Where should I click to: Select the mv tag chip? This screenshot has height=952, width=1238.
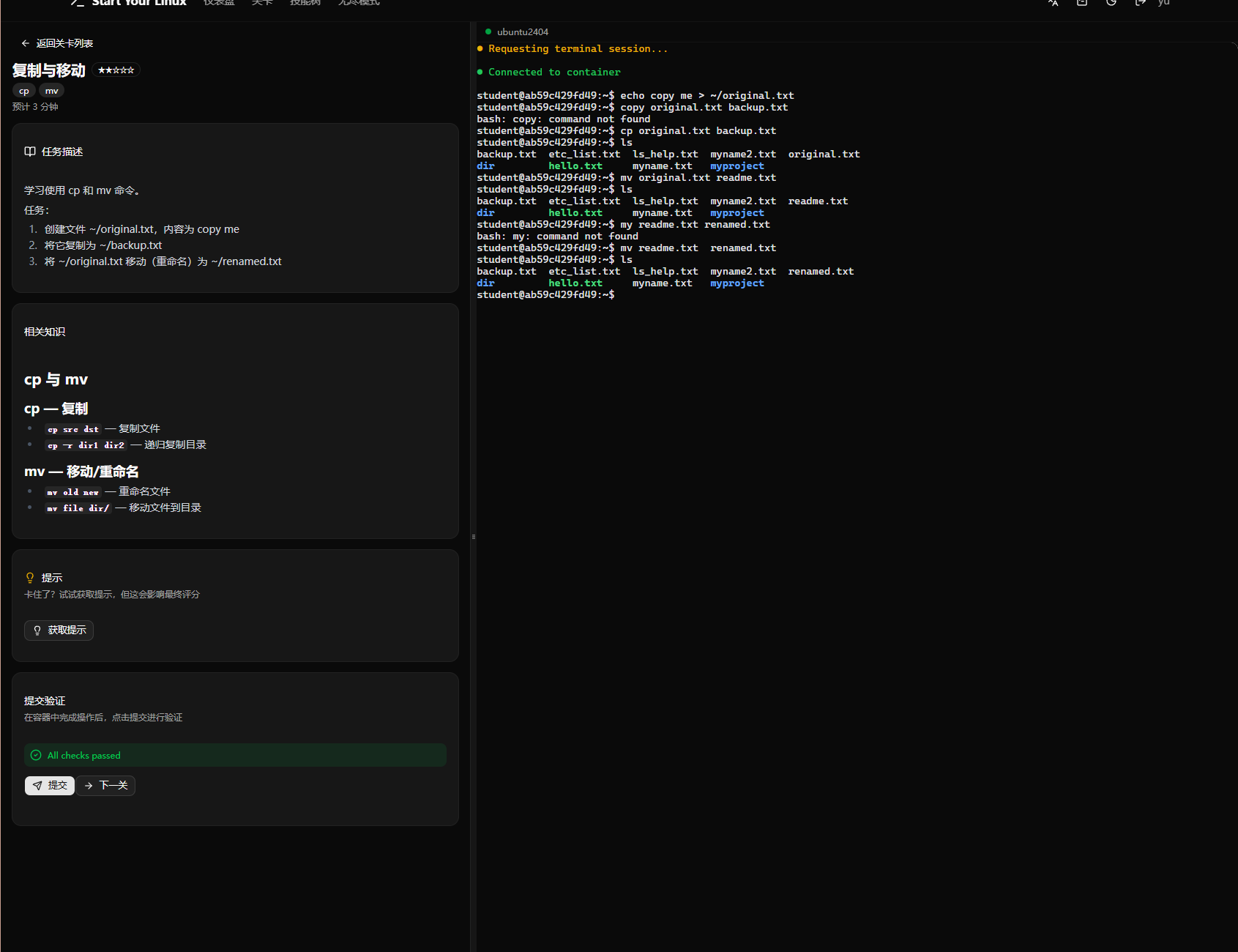coord(51,91)
